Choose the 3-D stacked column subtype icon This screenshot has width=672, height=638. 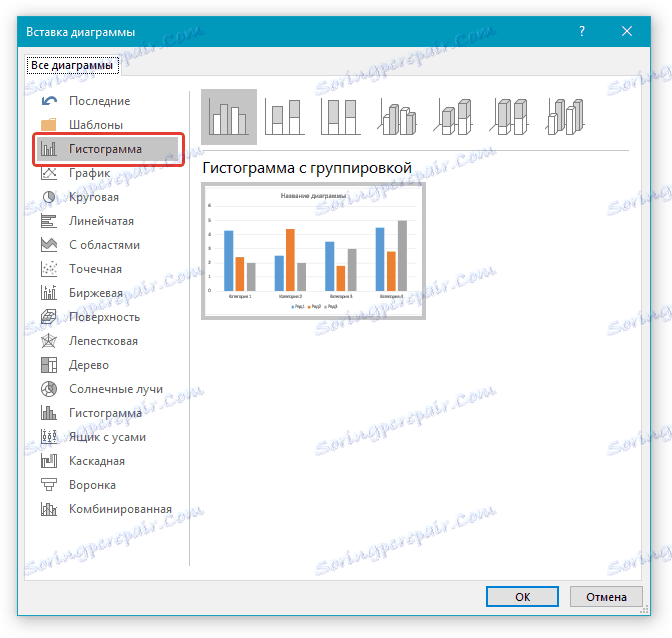click(453, 117)
